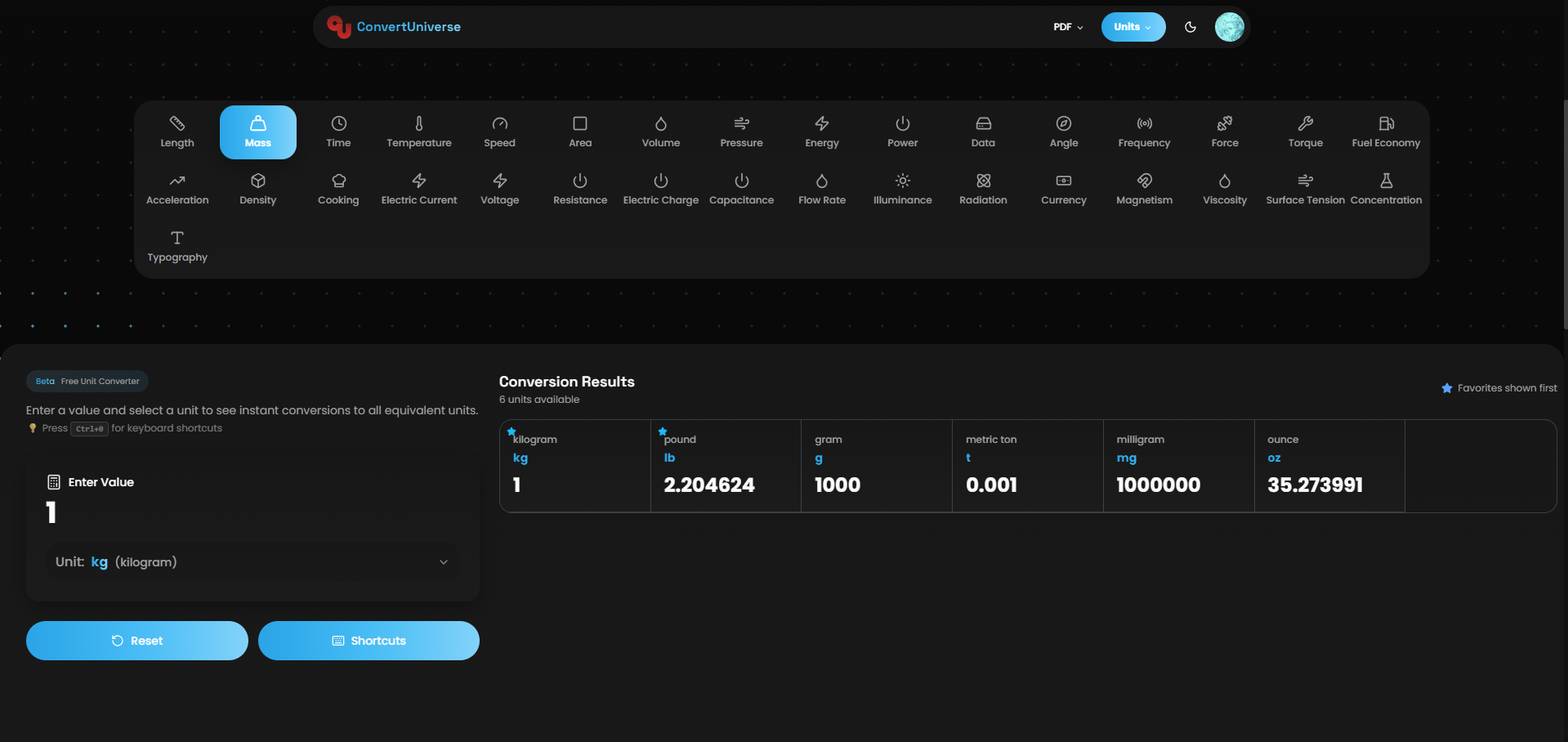This screenshot has height=742, width=1568.
Task: Select the Resistance category
Action: click(580, 189)
